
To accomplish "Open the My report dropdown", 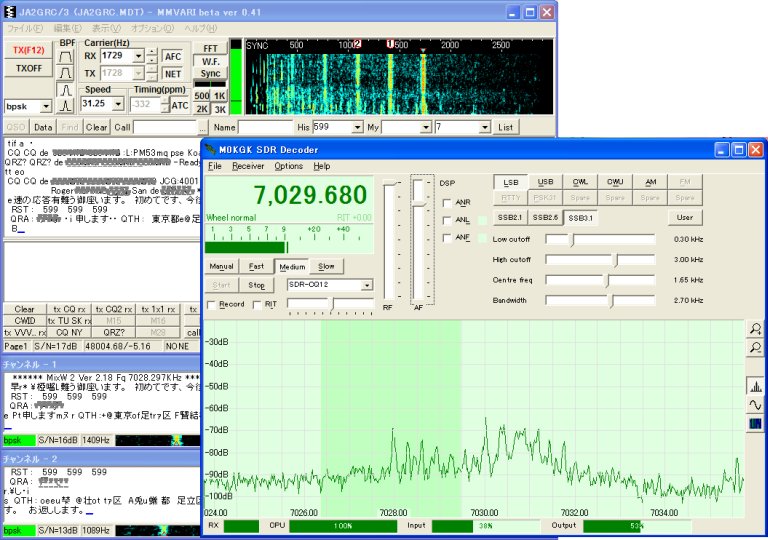I will point(426,127).
